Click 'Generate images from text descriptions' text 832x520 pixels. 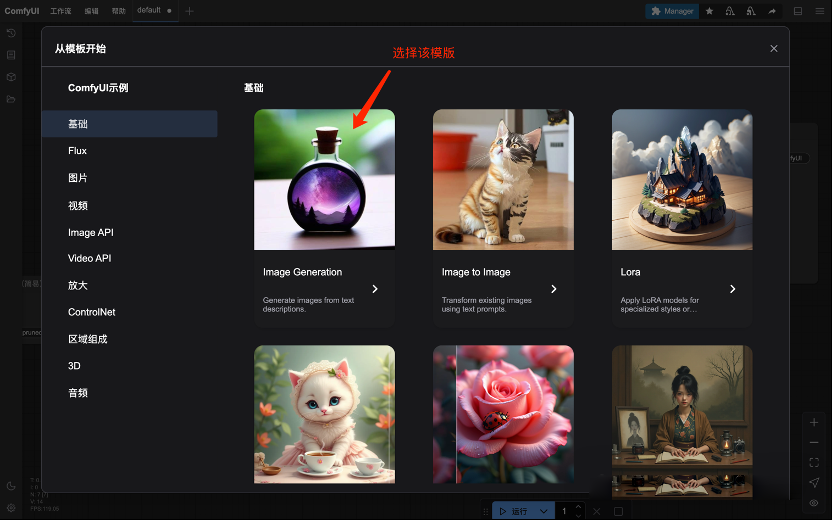308,305
